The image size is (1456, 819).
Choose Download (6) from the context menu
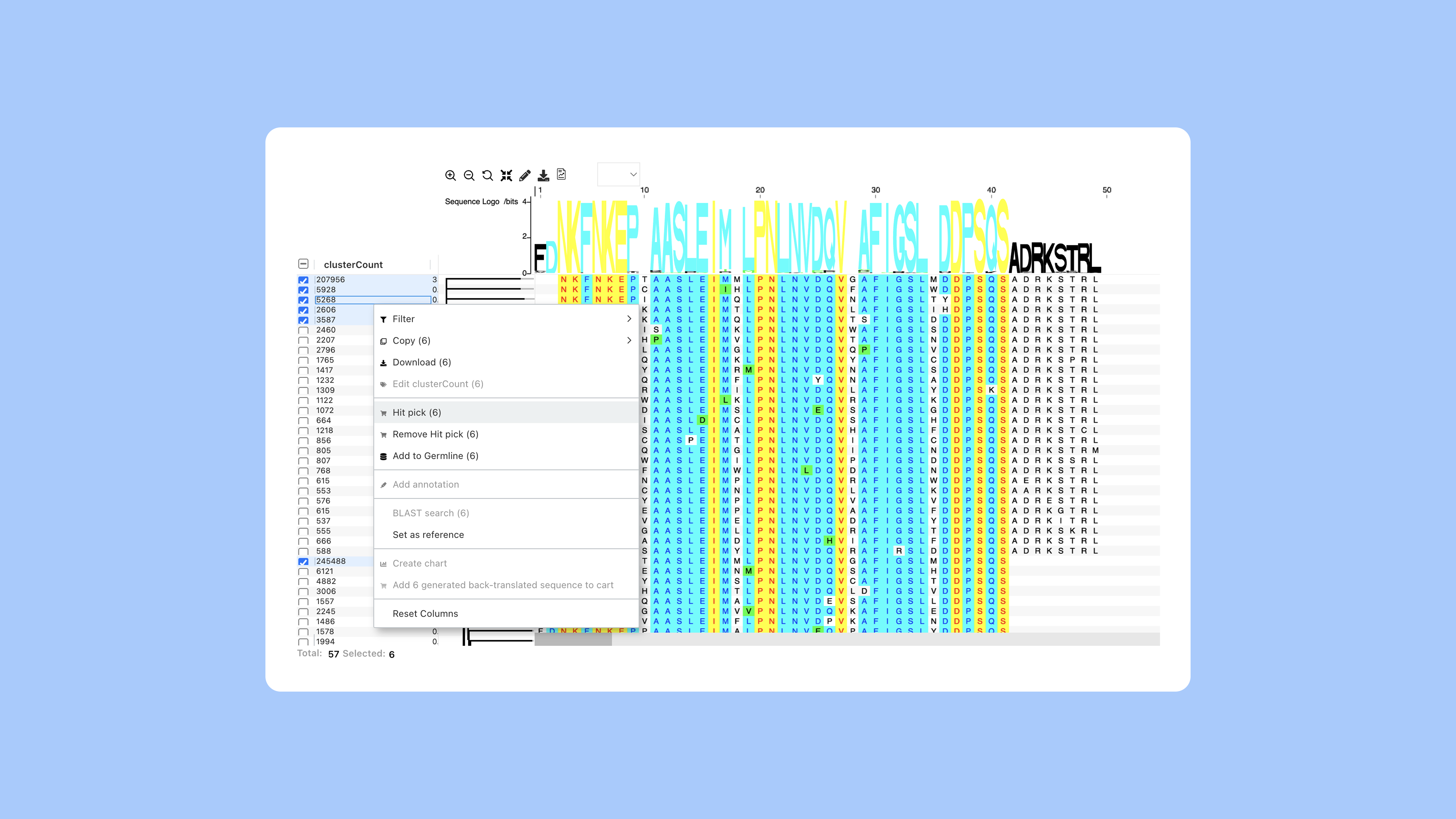click(506, 362)
